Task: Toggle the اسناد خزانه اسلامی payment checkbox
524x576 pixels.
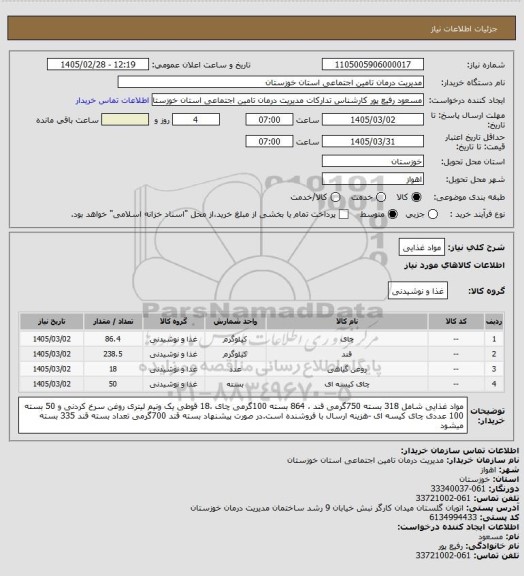Action: coord(344,214)
